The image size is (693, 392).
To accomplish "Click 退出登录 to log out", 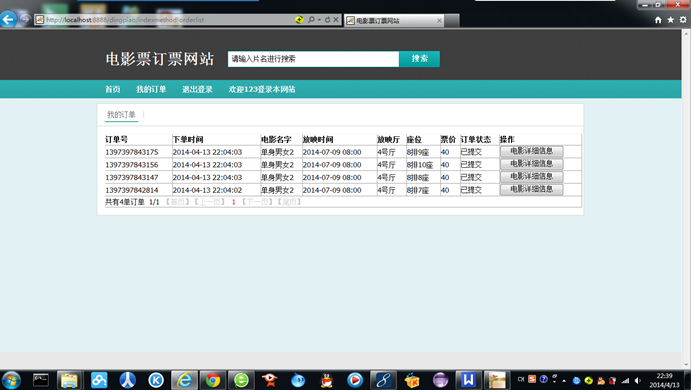I will click(x=198, y=89).
